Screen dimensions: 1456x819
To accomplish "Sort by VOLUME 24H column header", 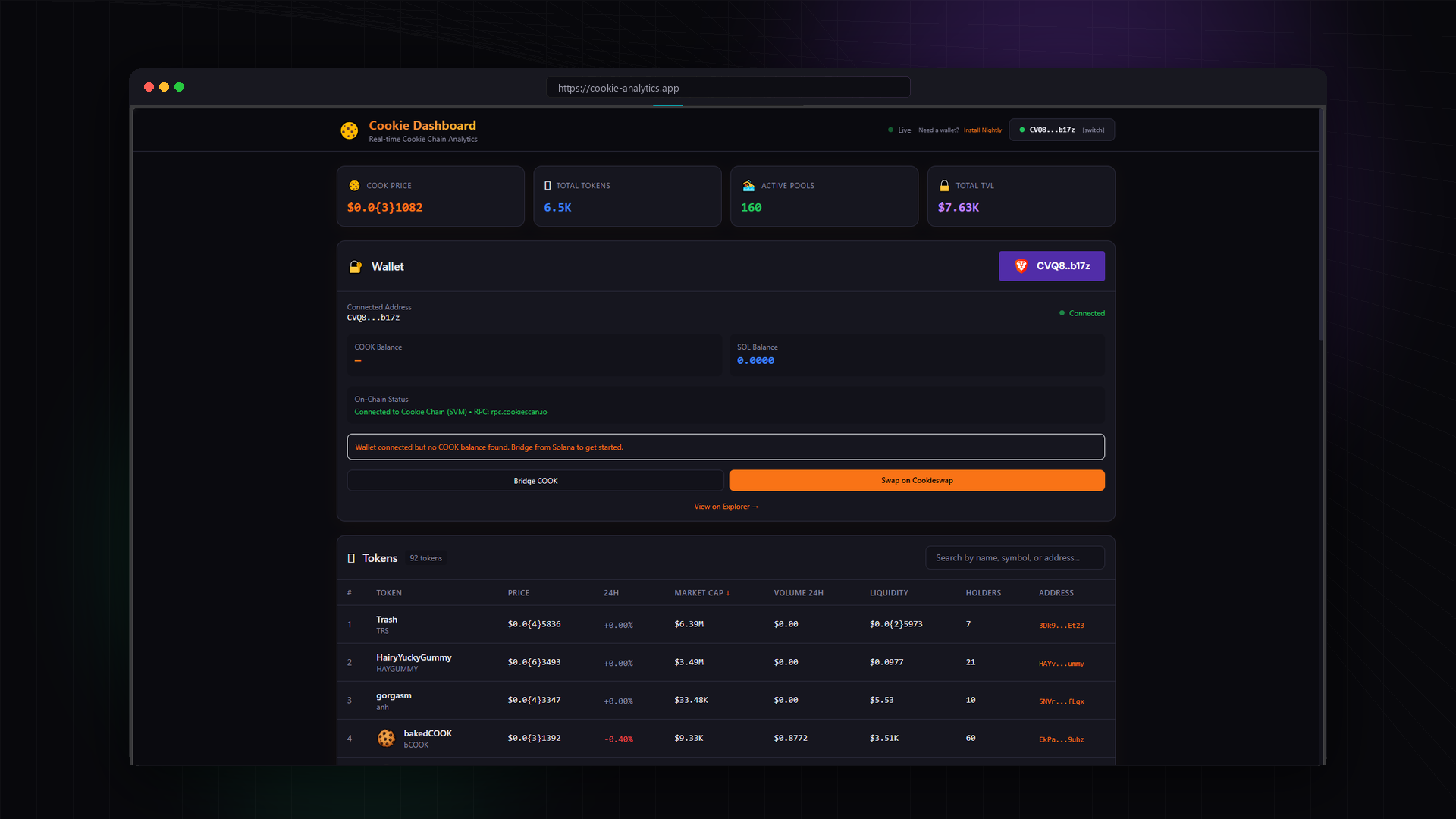I will click(x=799, y=593).
